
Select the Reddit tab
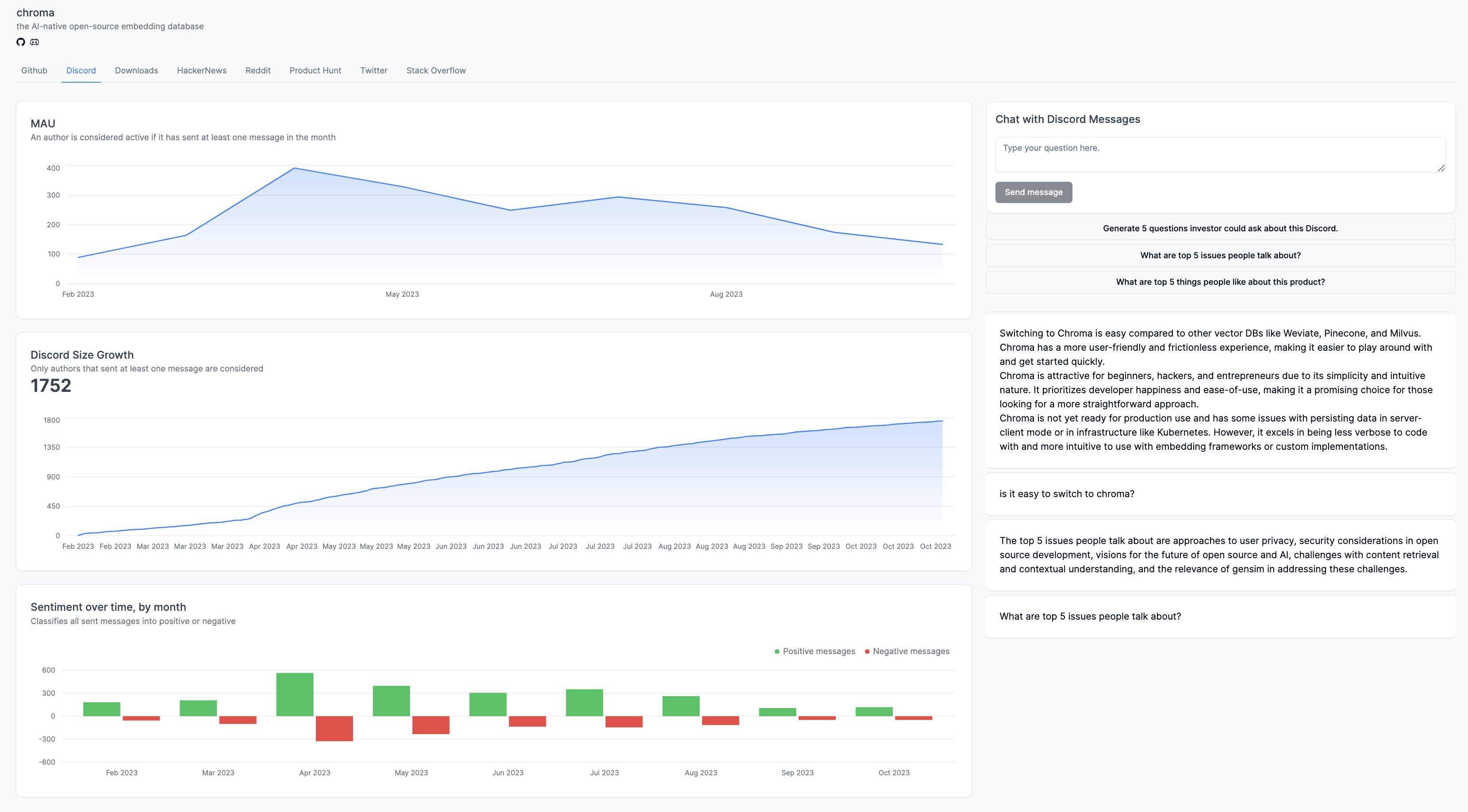coord(257,71)
